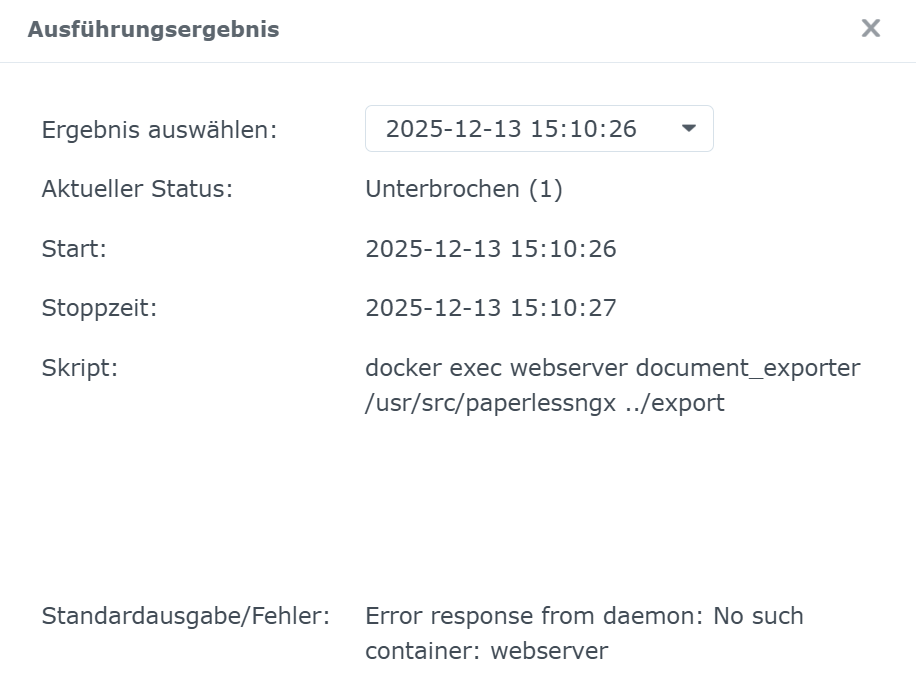The height and width of the screenshot is (700, 916).
Task: Click the Standardausgabe/Fehler label
Action: coord(186,616)
